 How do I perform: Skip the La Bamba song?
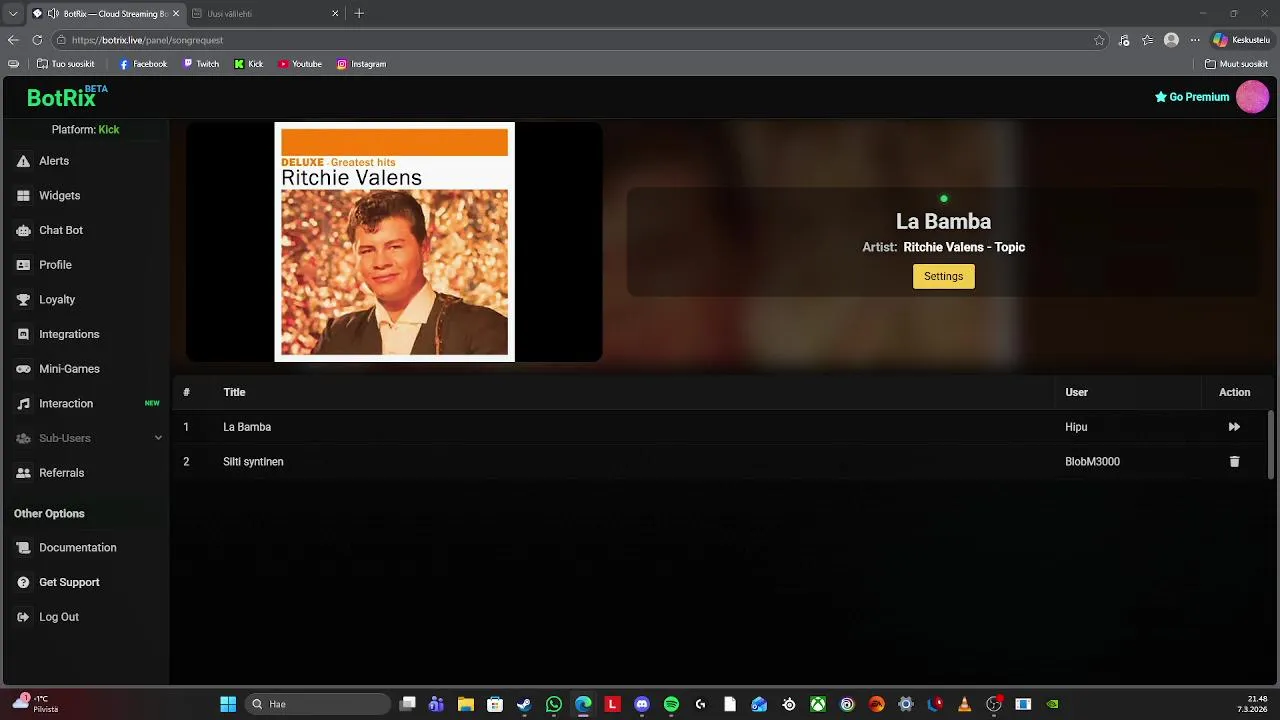point(1234,427)
